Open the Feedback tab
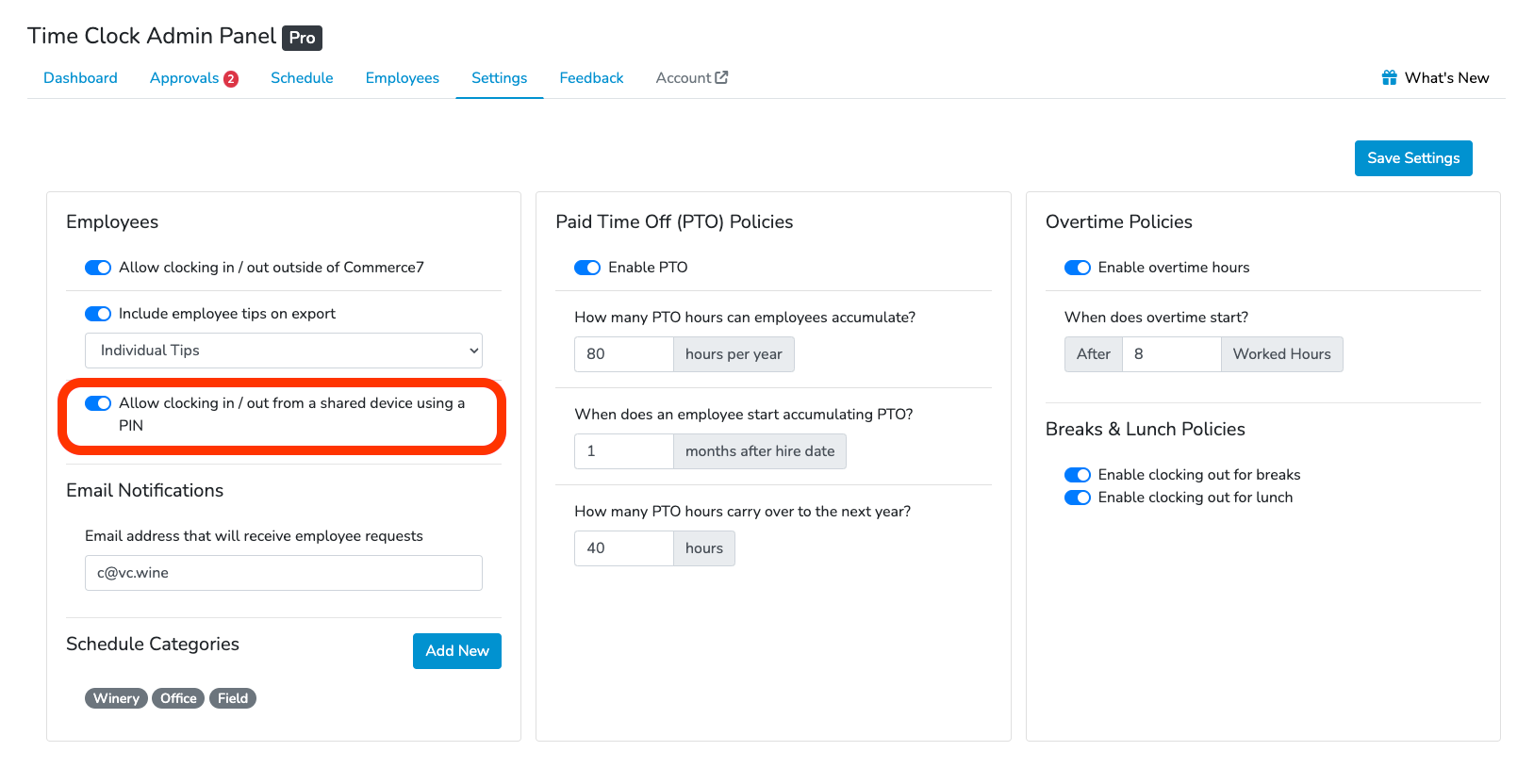The height and width of the screenshot is (784, 1534). tap(591, 78)
